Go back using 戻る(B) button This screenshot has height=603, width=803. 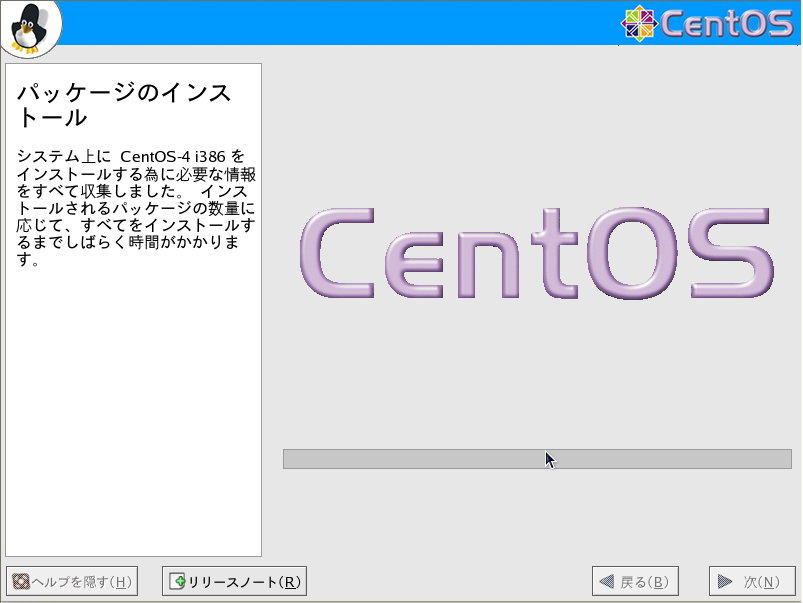[635, 581]
